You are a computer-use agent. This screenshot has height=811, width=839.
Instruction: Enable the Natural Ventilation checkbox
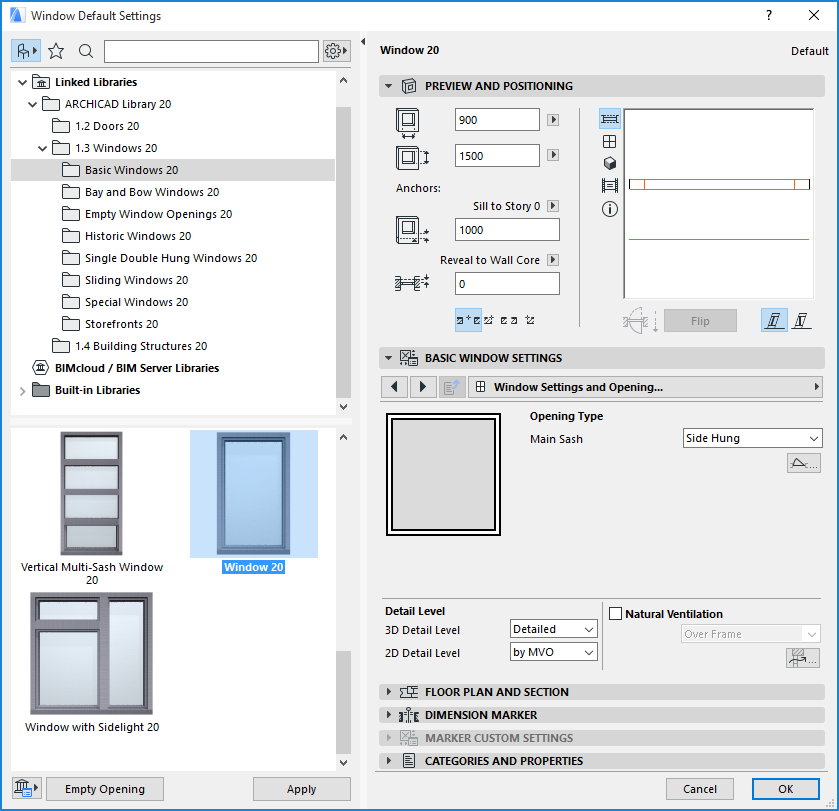pos(616,613)
